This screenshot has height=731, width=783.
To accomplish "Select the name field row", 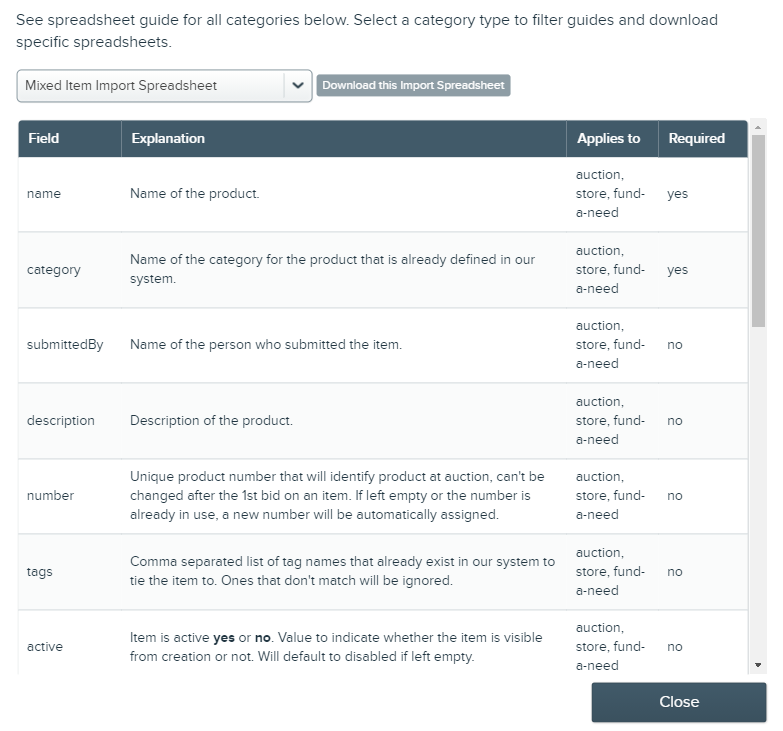I will pyautogui.click(x=383, y=194).
